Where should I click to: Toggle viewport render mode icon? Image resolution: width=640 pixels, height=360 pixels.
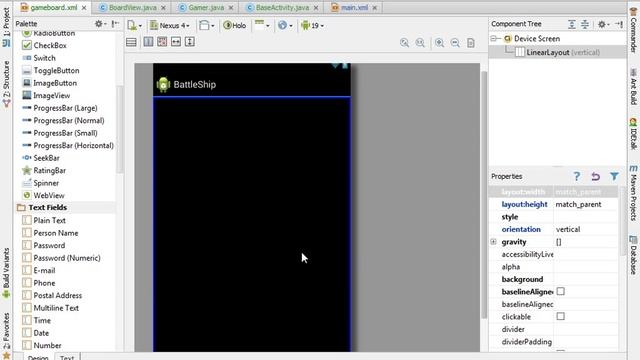[131, 42]
